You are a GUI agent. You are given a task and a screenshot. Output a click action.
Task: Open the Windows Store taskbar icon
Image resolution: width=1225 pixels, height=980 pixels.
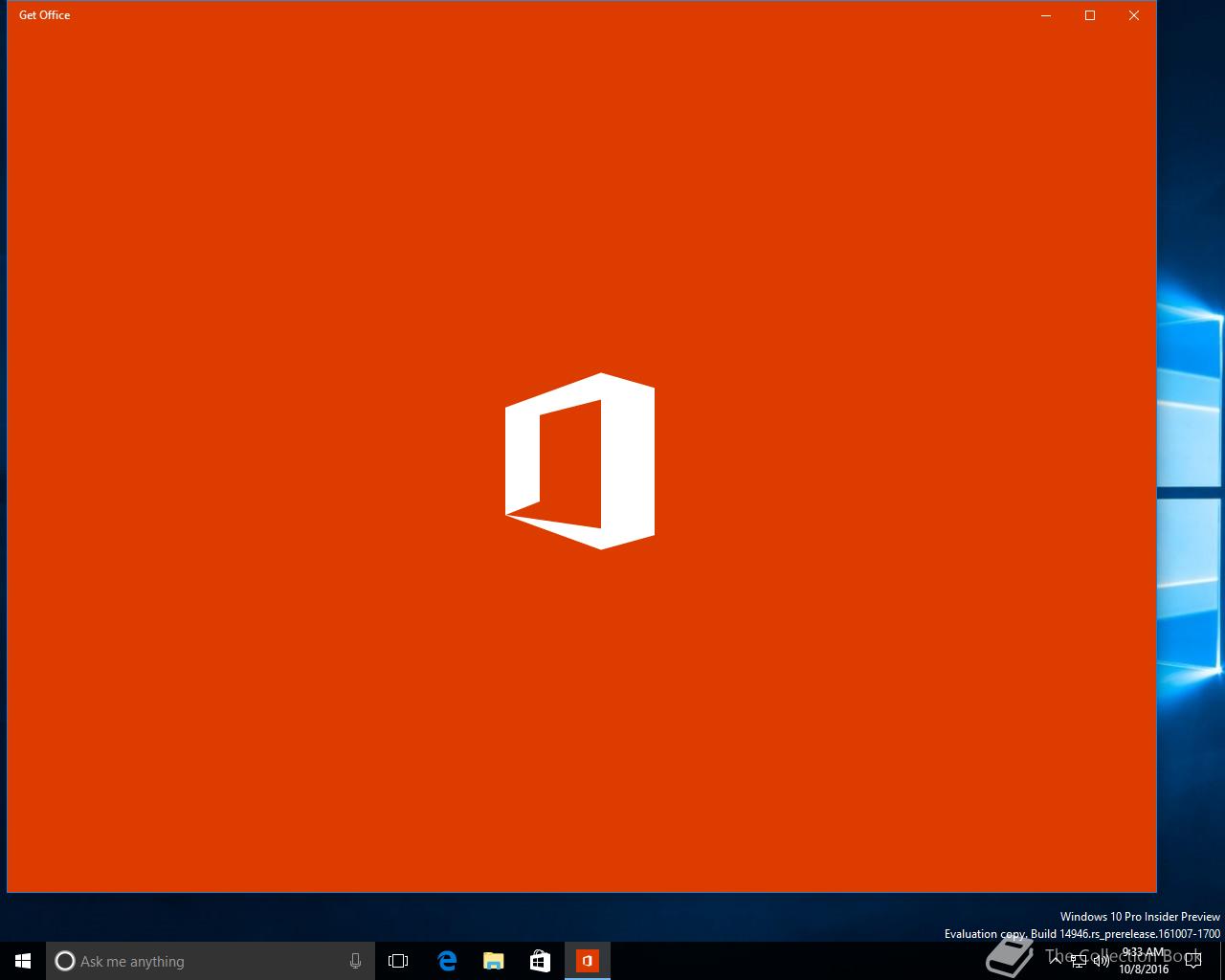pyautogui.click(x=540, y=961)
